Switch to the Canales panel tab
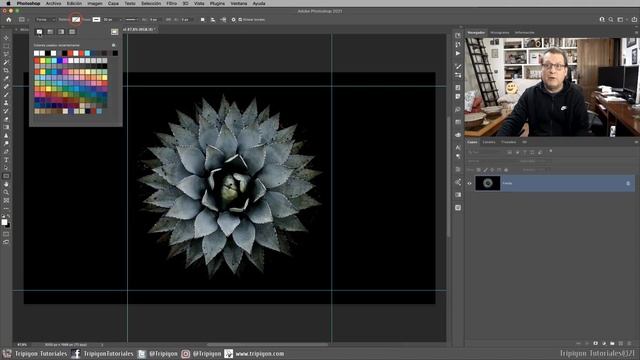 (x=489, y=142)
